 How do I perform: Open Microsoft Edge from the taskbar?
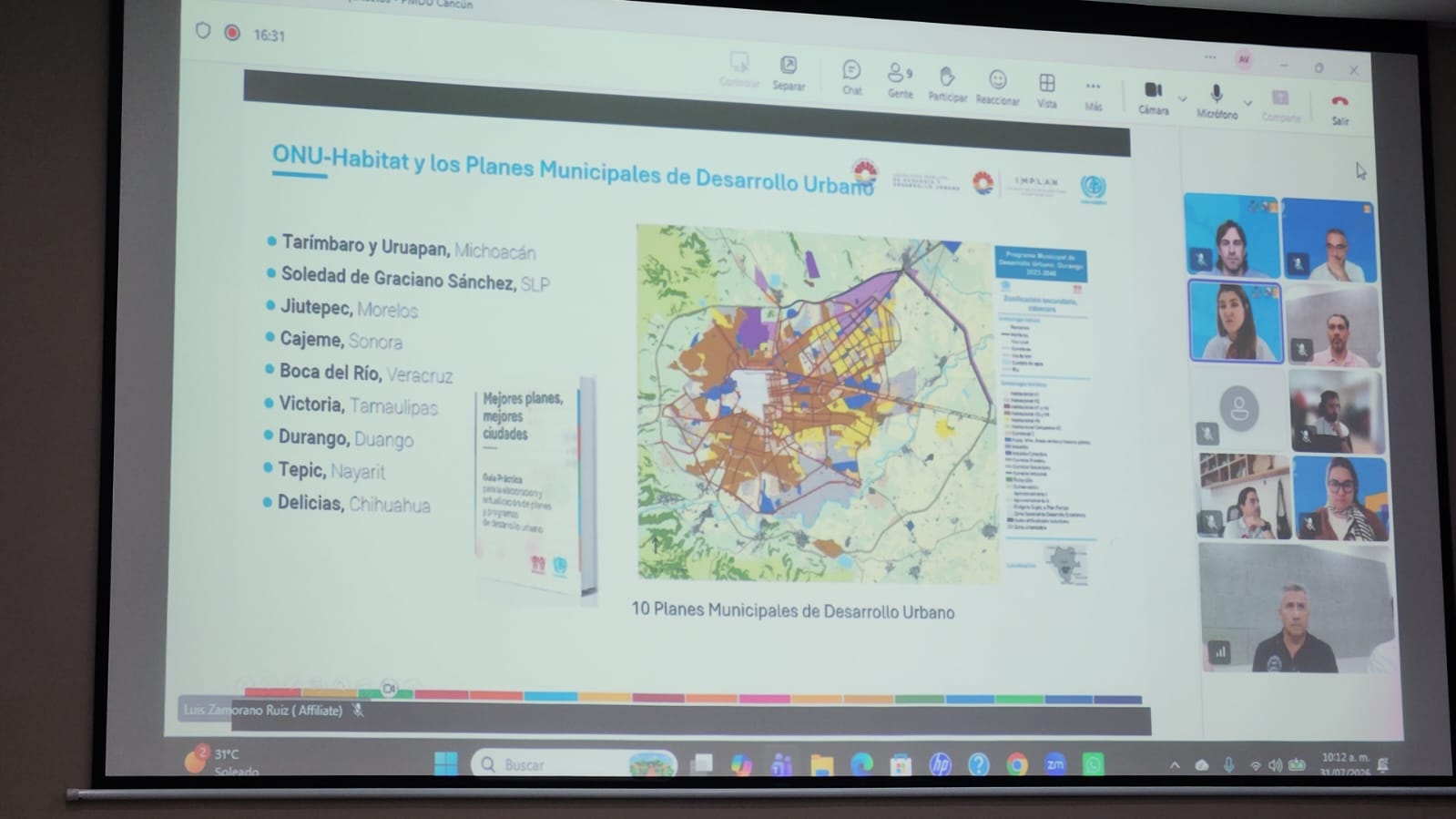pyautogui.click(x=860, y=764)
